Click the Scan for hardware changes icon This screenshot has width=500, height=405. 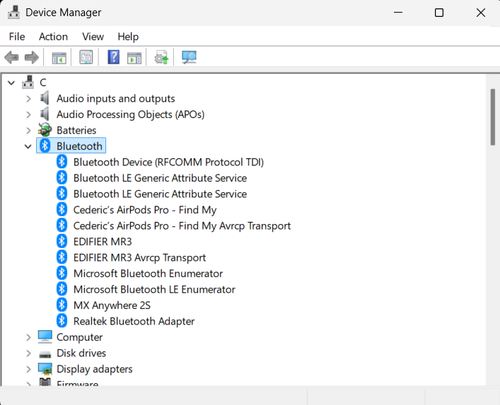[x=189, y=57]
